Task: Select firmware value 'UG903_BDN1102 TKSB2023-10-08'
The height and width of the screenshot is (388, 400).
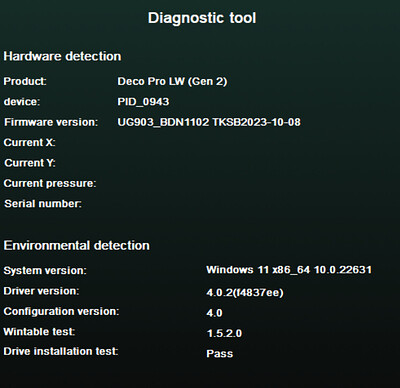Action: pos(209,122)
